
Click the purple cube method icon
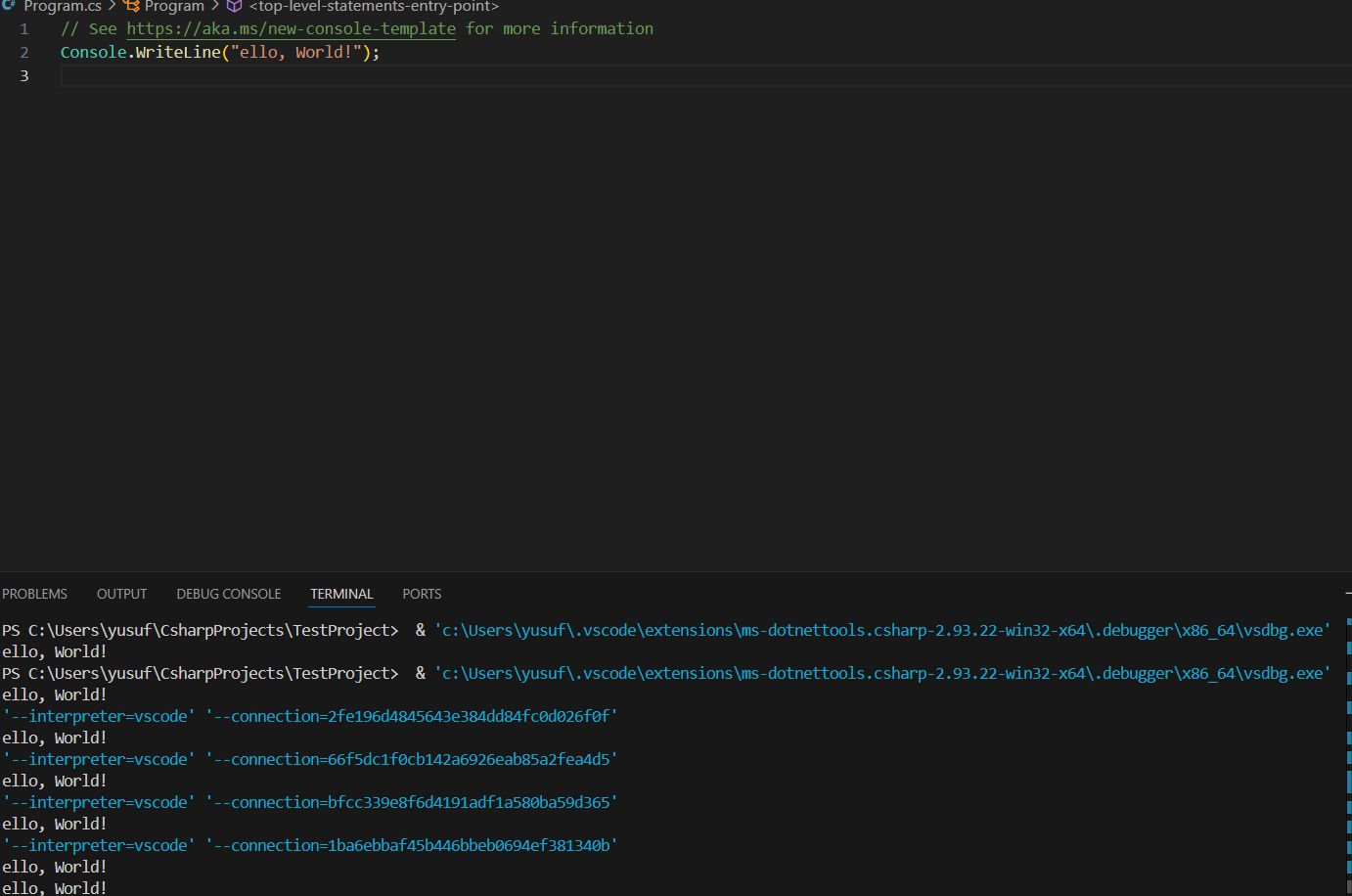tap(235, 6)
